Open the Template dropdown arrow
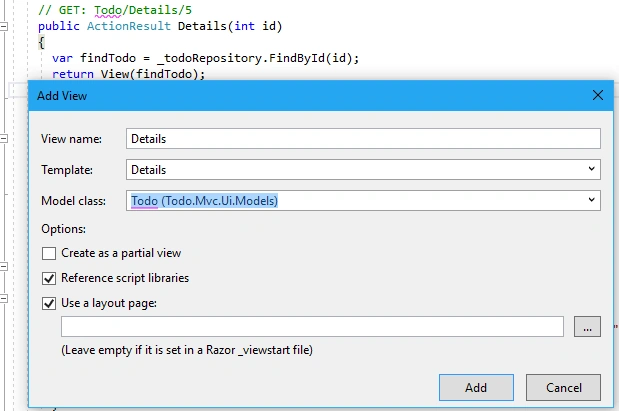619x411 pixels. coord(591,169)
